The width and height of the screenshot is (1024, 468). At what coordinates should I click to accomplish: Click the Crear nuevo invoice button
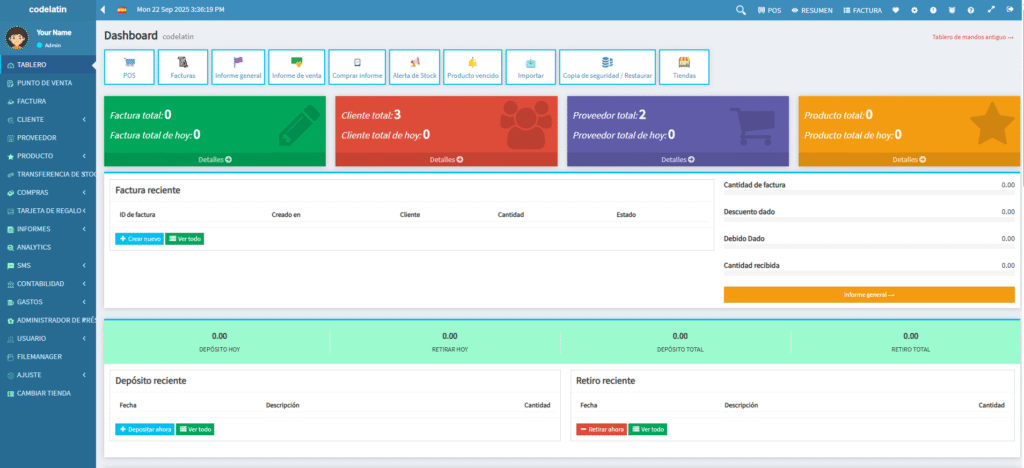click(x=139, y=239)
